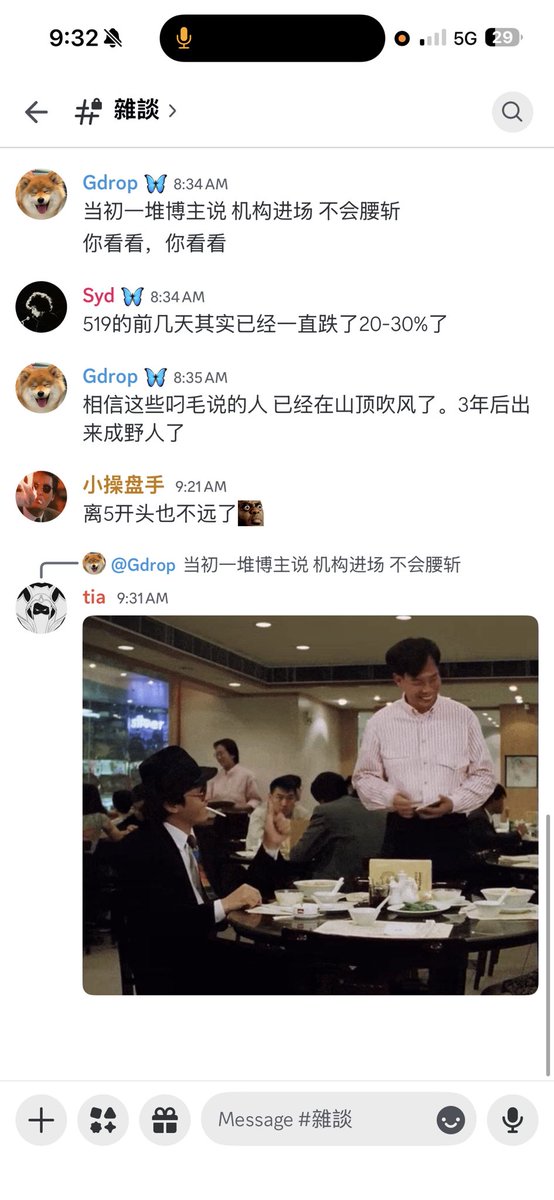The image size is (554, 1200).
Task: Tap 小操盘手's avatar picture
Action: (41, 497)
